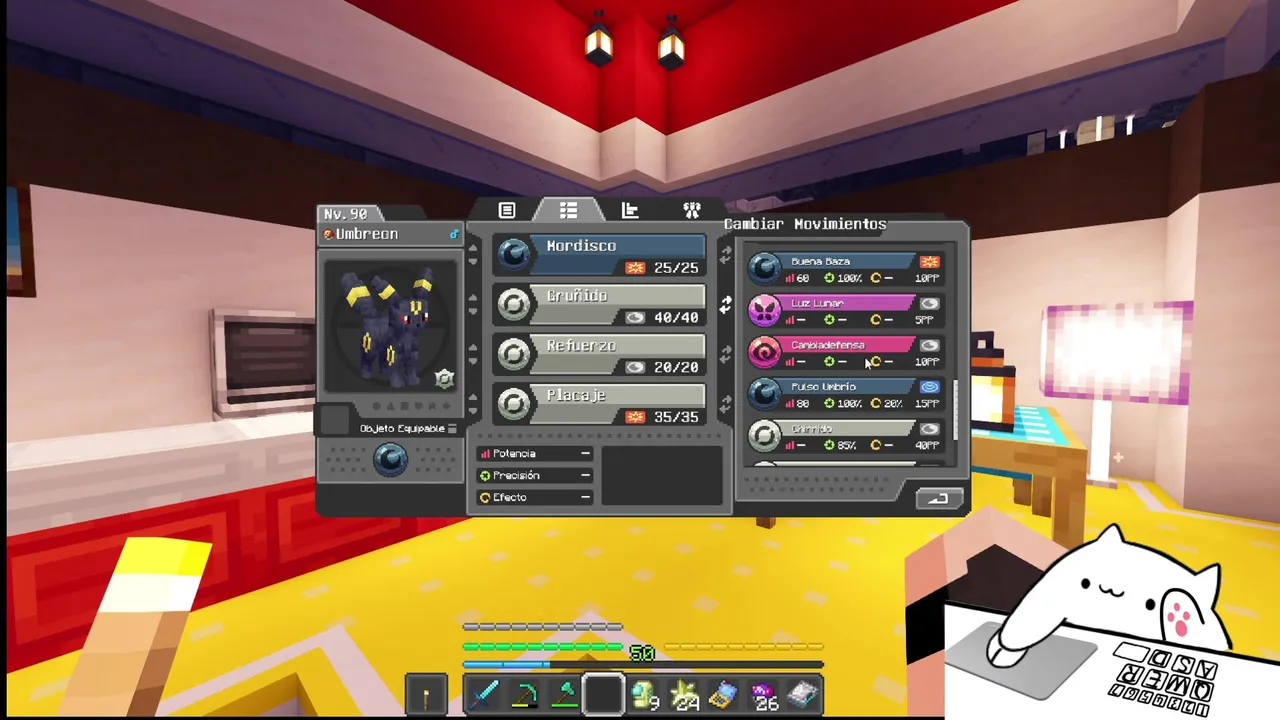The width and height of the screenshot is (1280, 720).
Task: Open the ribbon-shaped tab icon
Action: [x=691, y=210]
